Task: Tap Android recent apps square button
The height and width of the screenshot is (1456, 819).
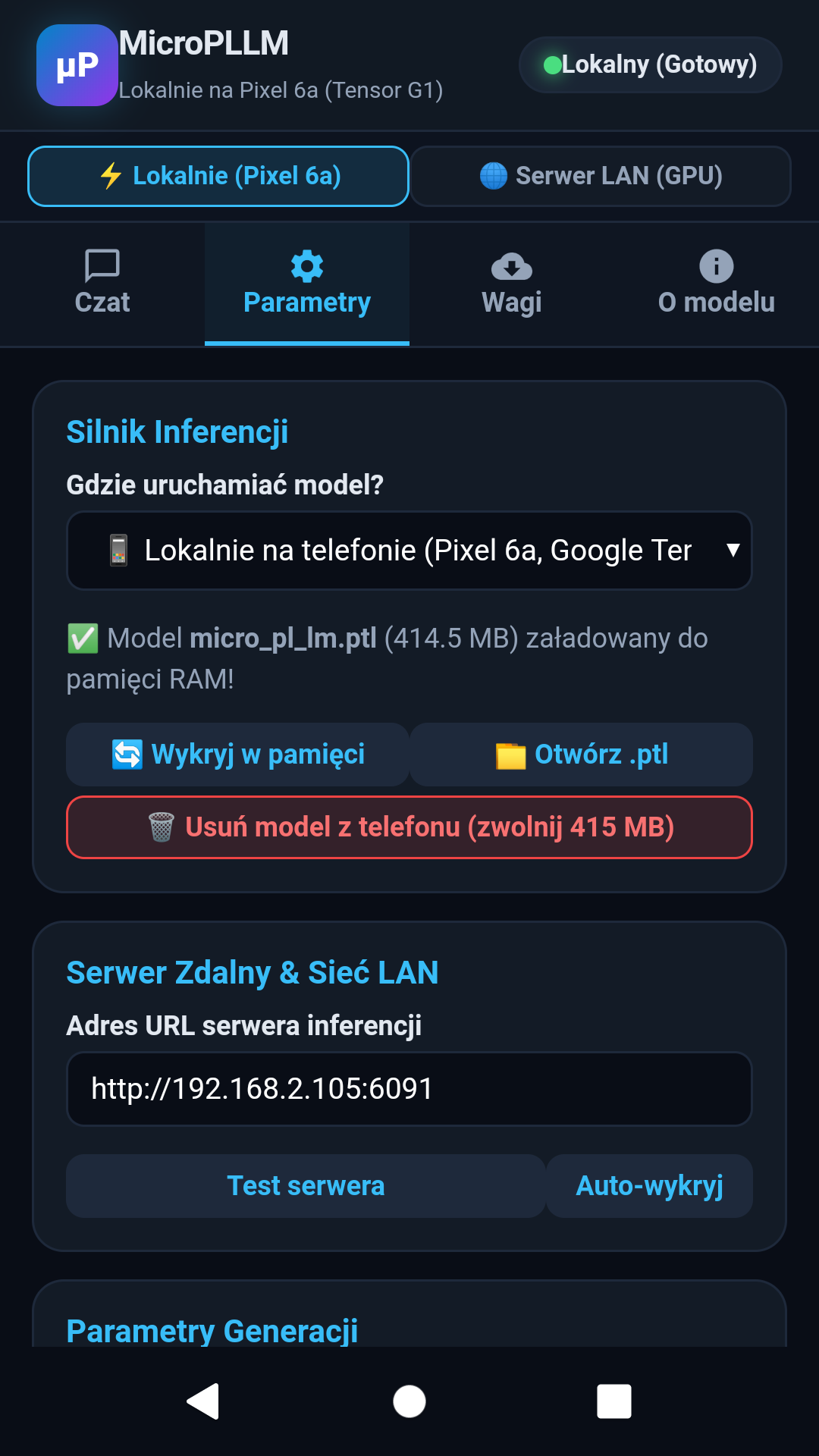Action: 614,1401
